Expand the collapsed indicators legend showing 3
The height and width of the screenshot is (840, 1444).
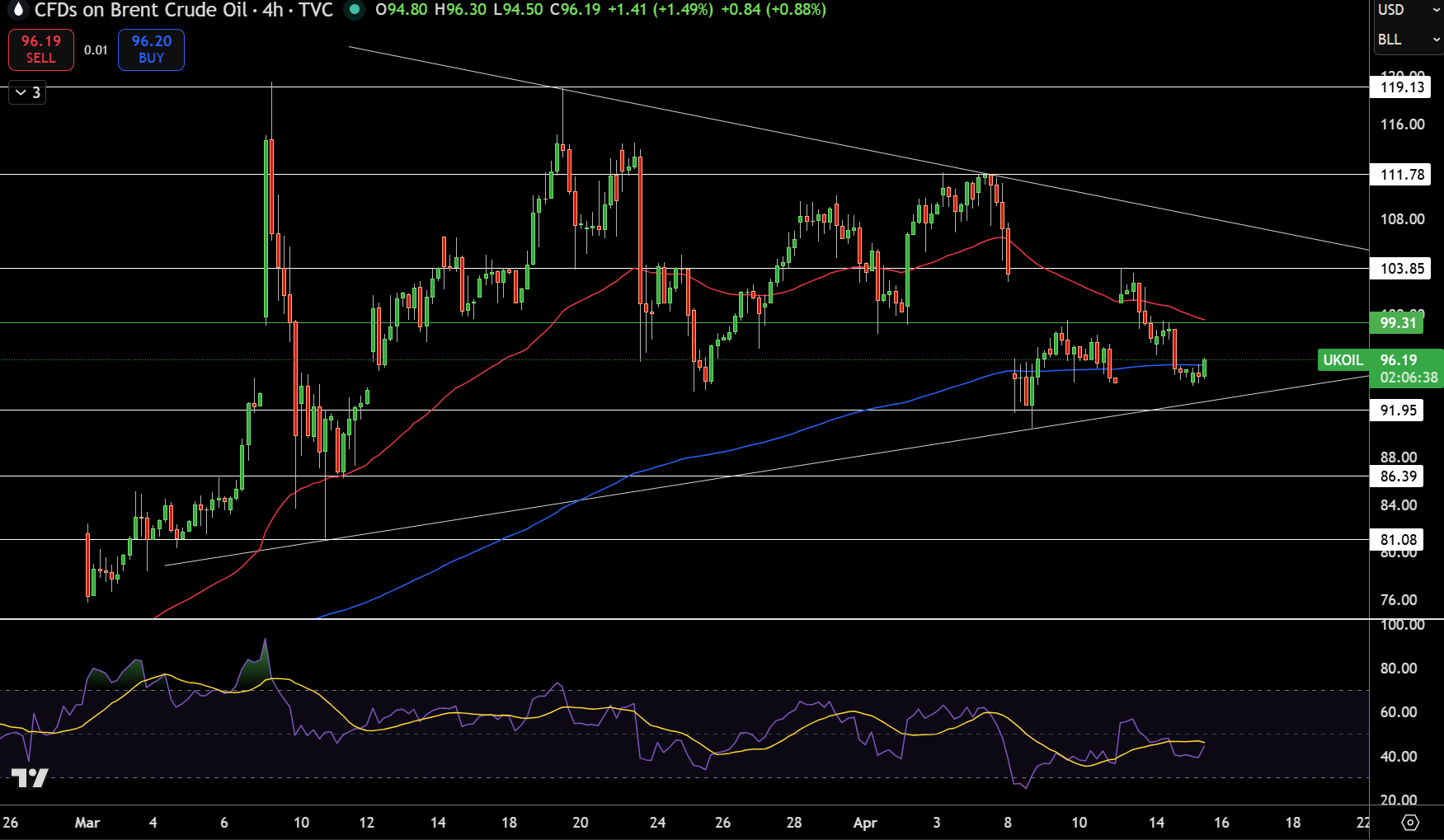click(27, 92)
